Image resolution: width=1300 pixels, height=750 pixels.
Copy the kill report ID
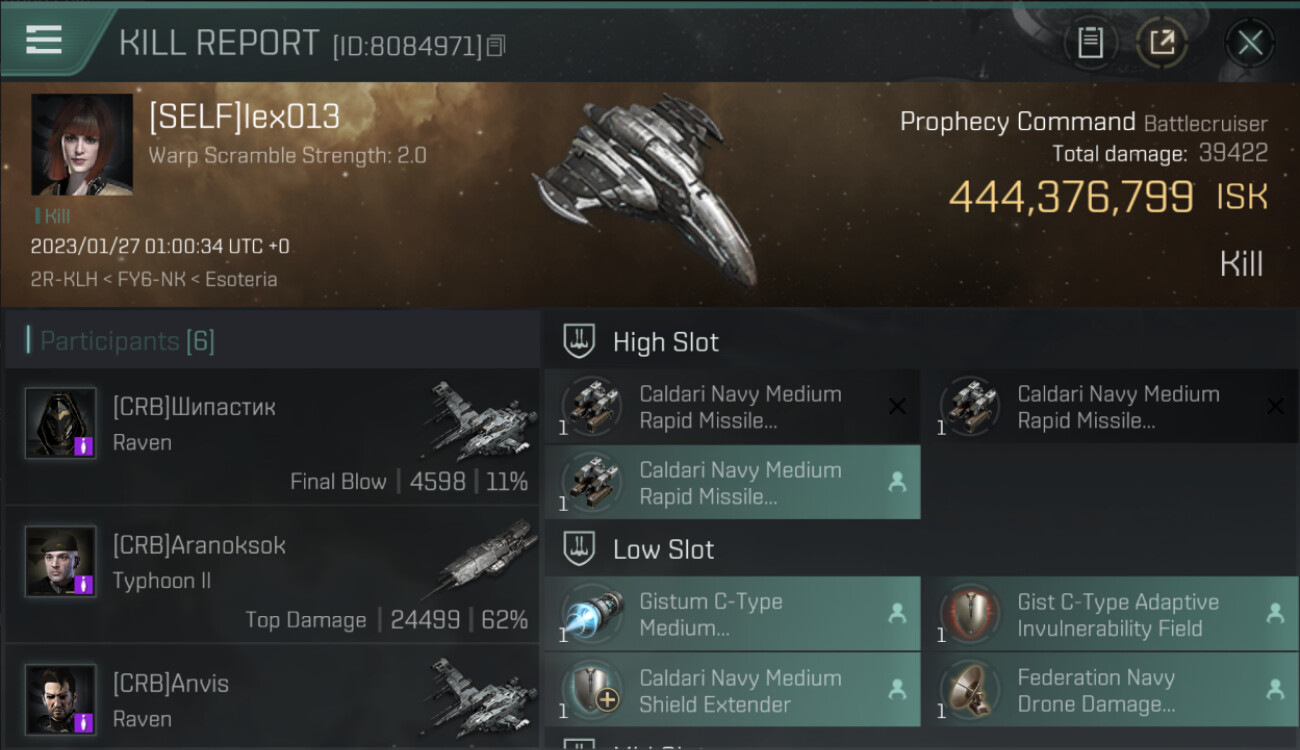[496, 46]
